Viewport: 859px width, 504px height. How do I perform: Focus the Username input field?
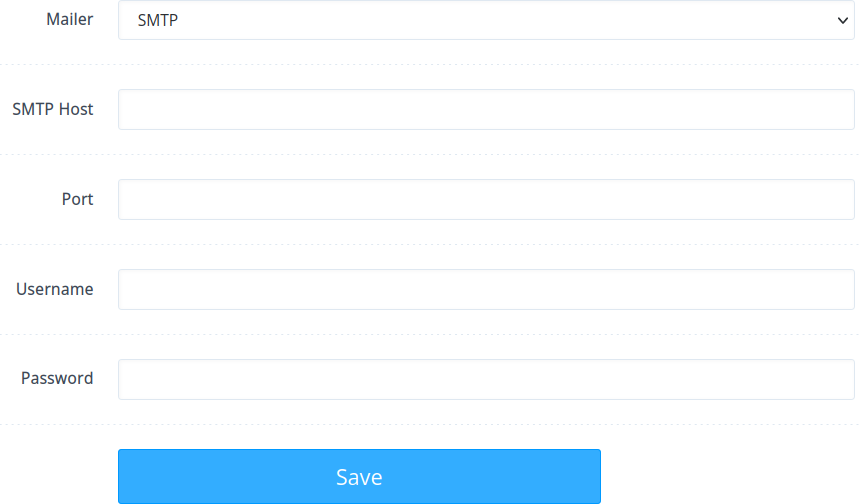coord(486,290)
